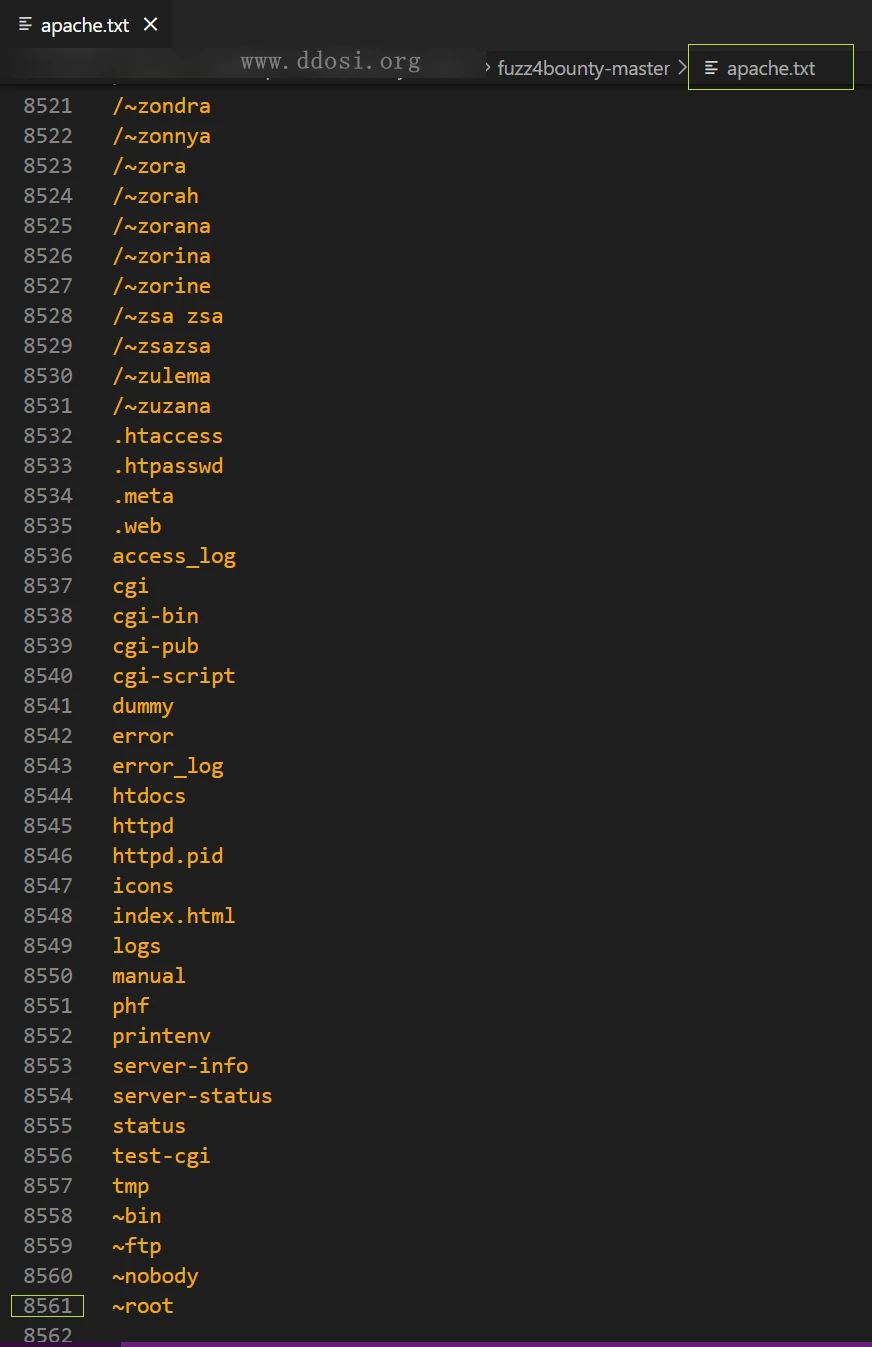Select line number 8532 in gutter
872x1347 pixels.
pos(48,436)
